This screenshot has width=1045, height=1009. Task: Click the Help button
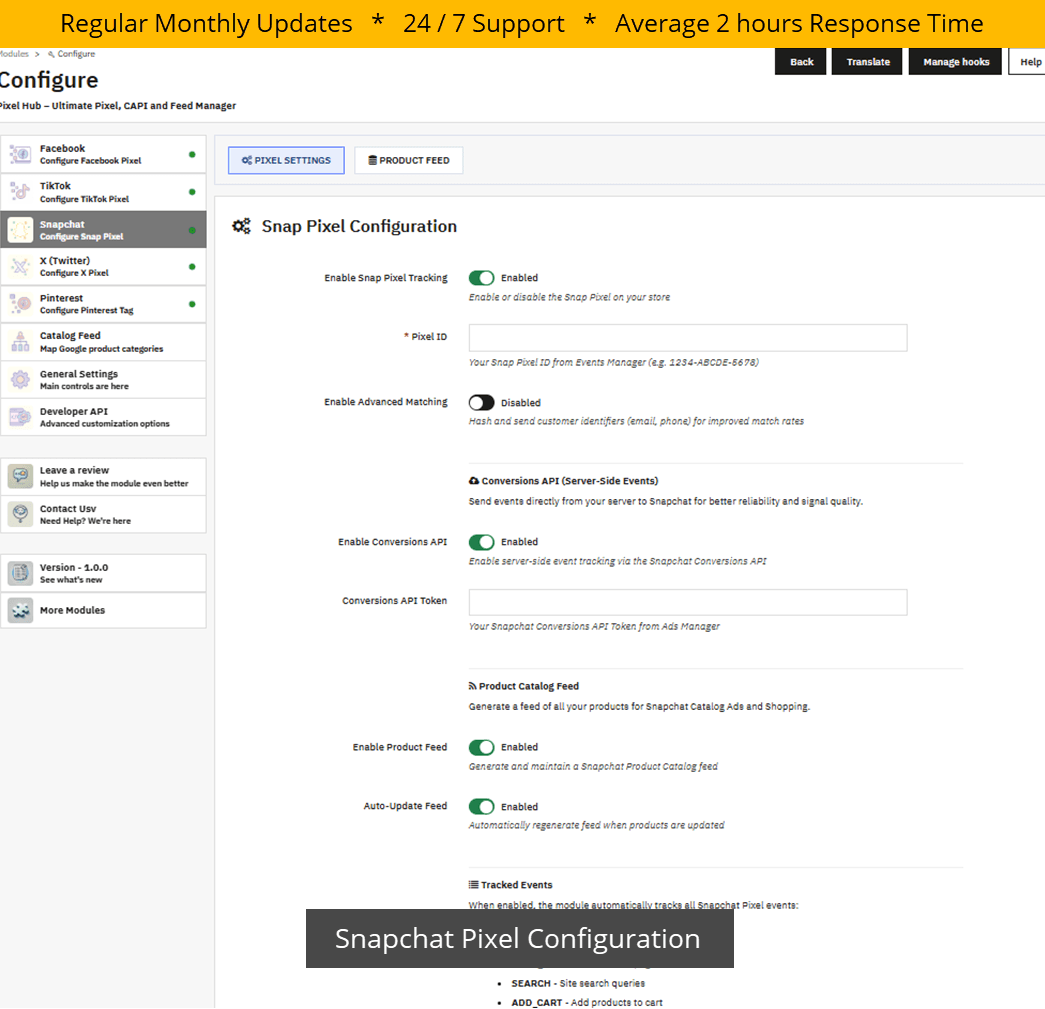tap(1027, 61)
